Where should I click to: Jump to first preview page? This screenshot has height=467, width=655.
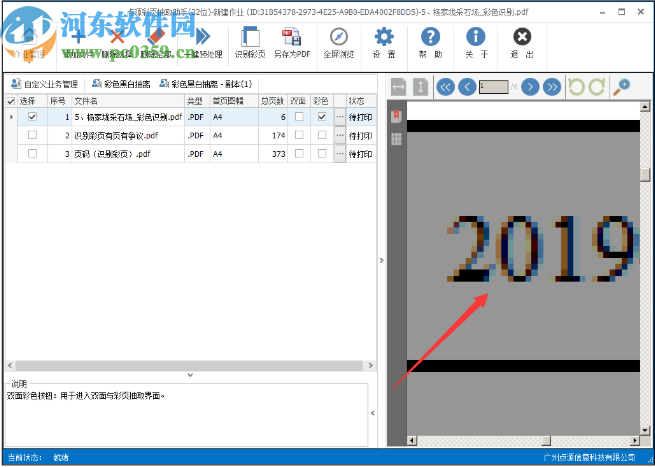click(x=446, y=87)
